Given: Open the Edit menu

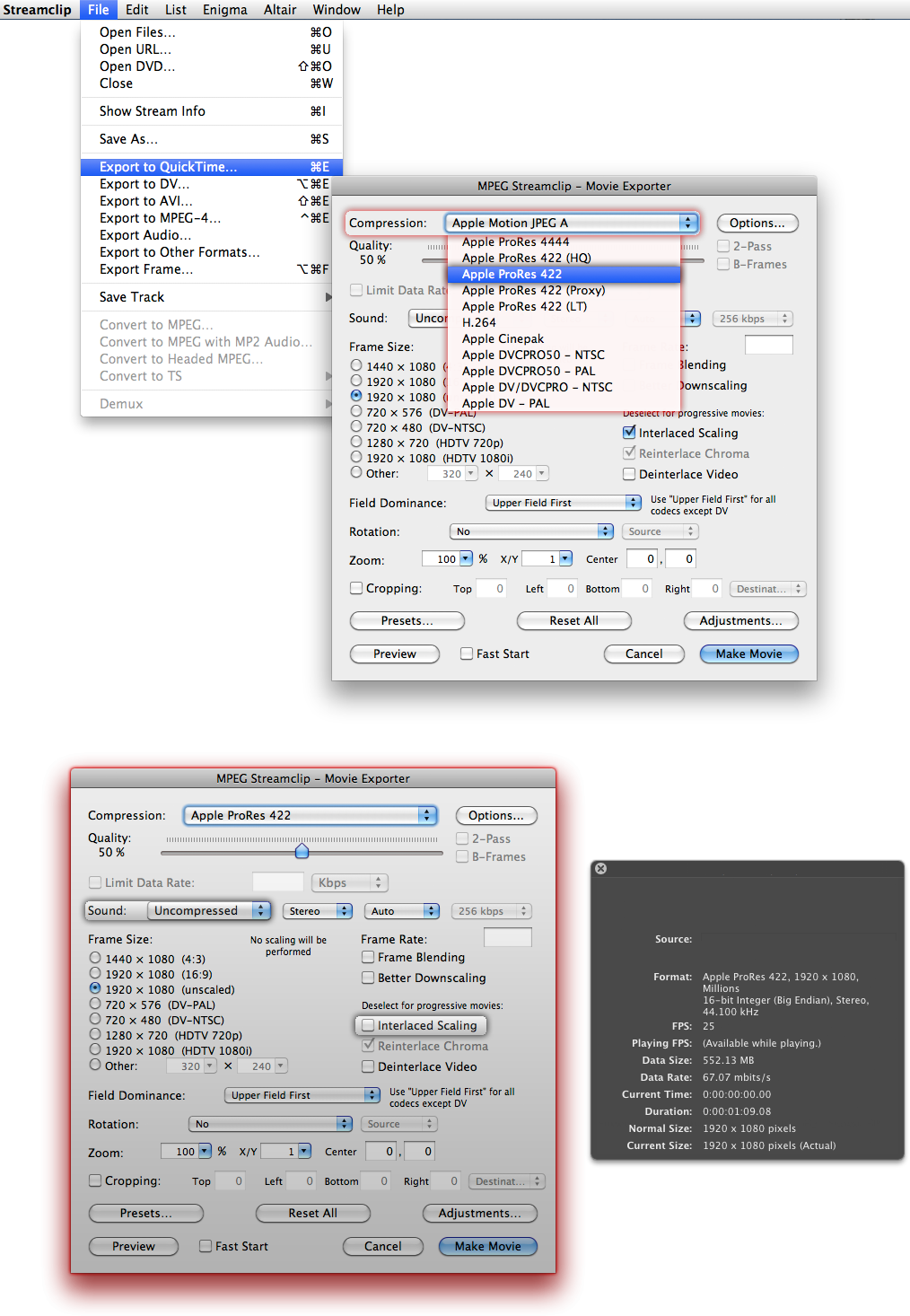Looking at the screenshot, I should click(x=137, y=9).
